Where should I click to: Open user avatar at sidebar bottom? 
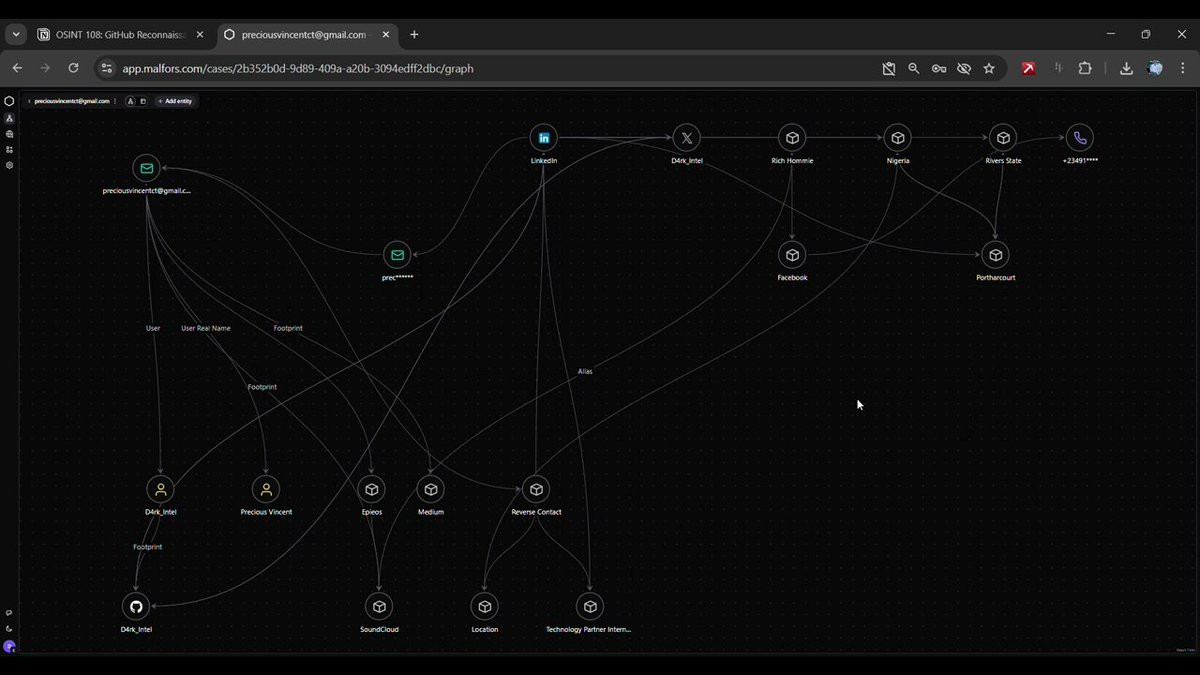coord(9,646)
